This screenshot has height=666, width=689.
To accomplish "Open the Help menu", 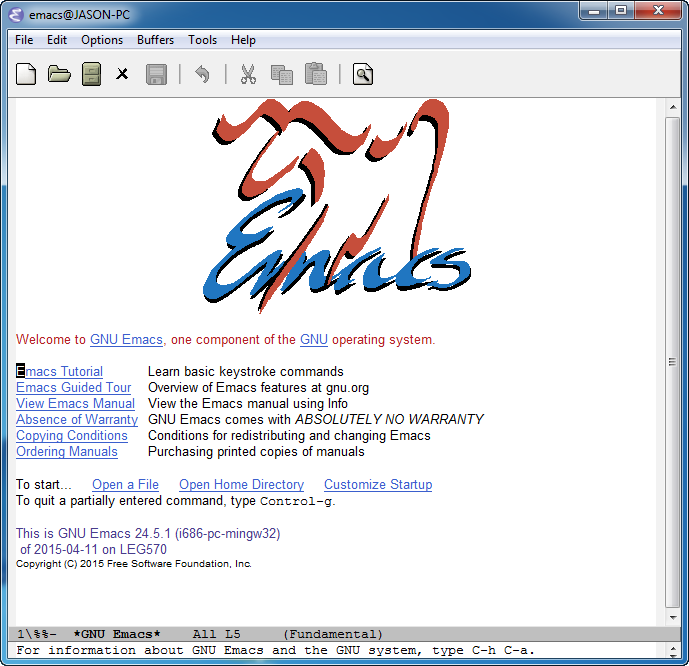I will click(243, 40).
